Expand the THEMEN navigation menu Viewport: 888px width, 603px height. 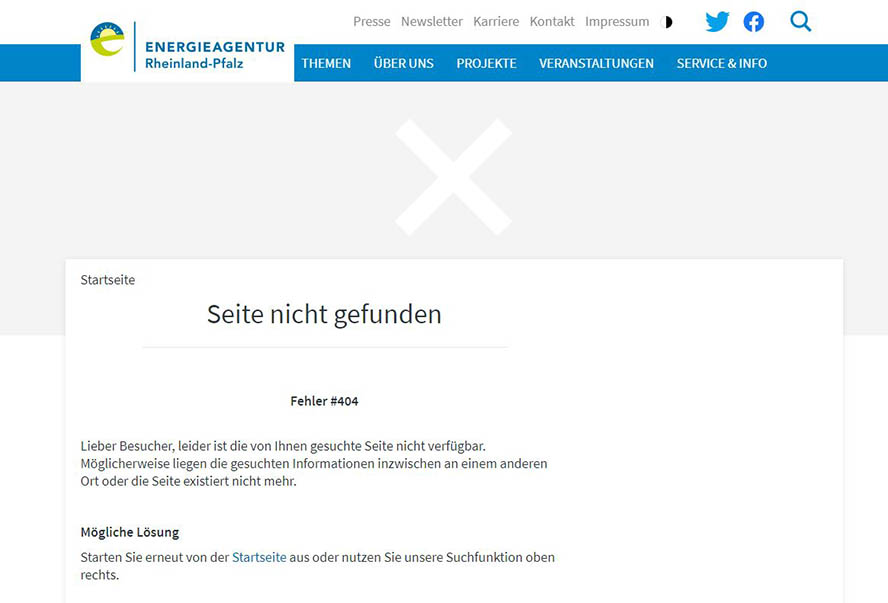326,63
